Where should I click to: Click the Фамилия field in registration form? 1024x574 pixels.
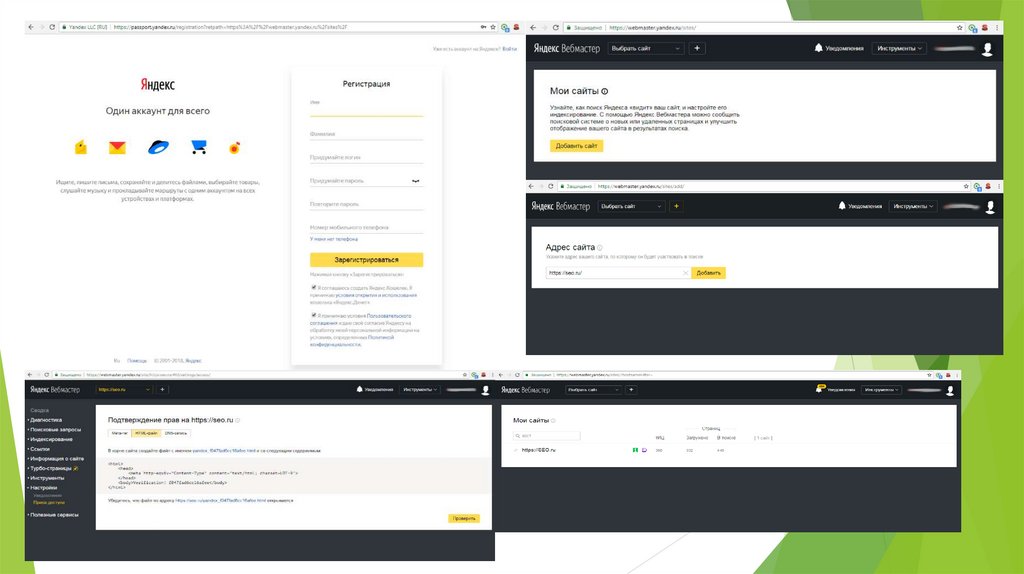pos(366,135)
